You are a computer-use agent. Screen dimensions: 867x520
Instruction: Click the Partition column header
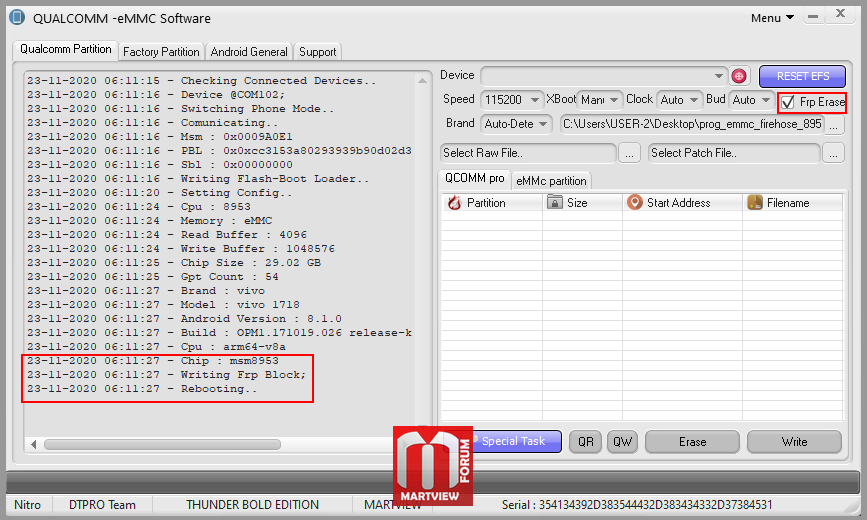click(x=492, y=203)
